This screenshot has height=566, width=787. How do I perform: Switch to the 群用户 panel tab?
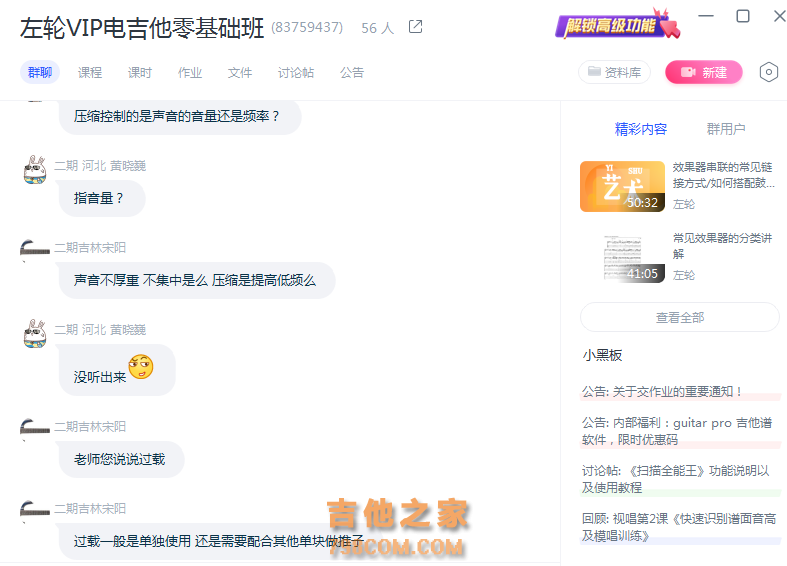click(726, 129)
